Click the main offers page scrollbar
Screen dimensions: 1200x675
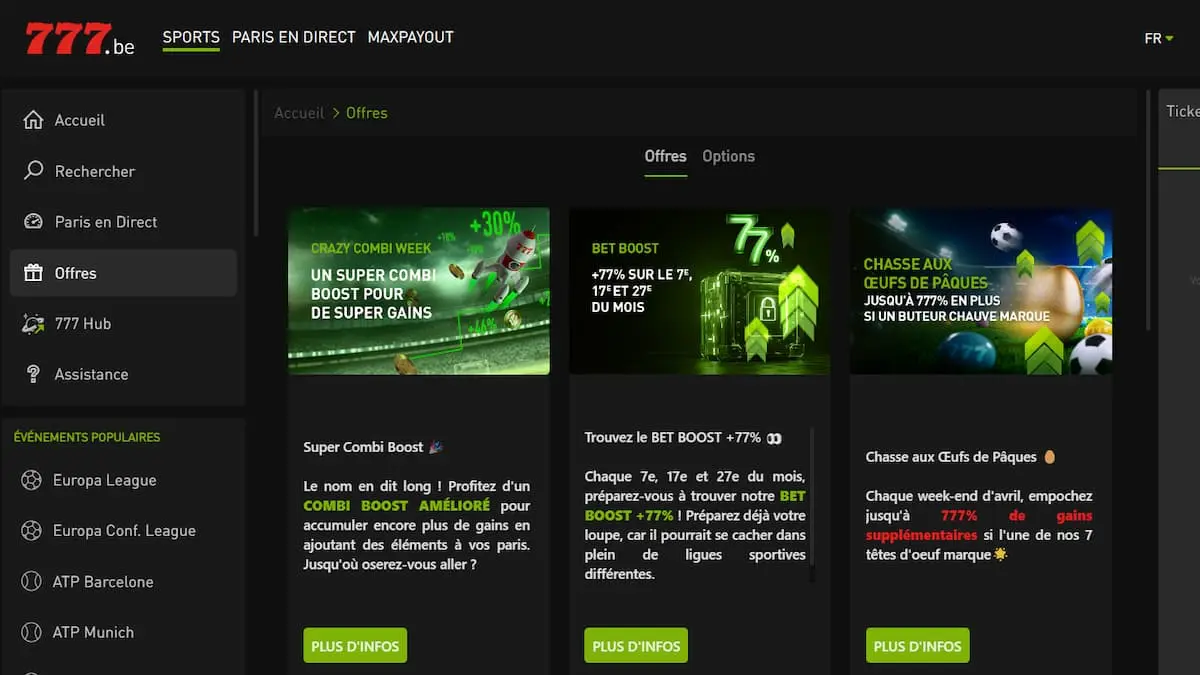click(1148, 210)
